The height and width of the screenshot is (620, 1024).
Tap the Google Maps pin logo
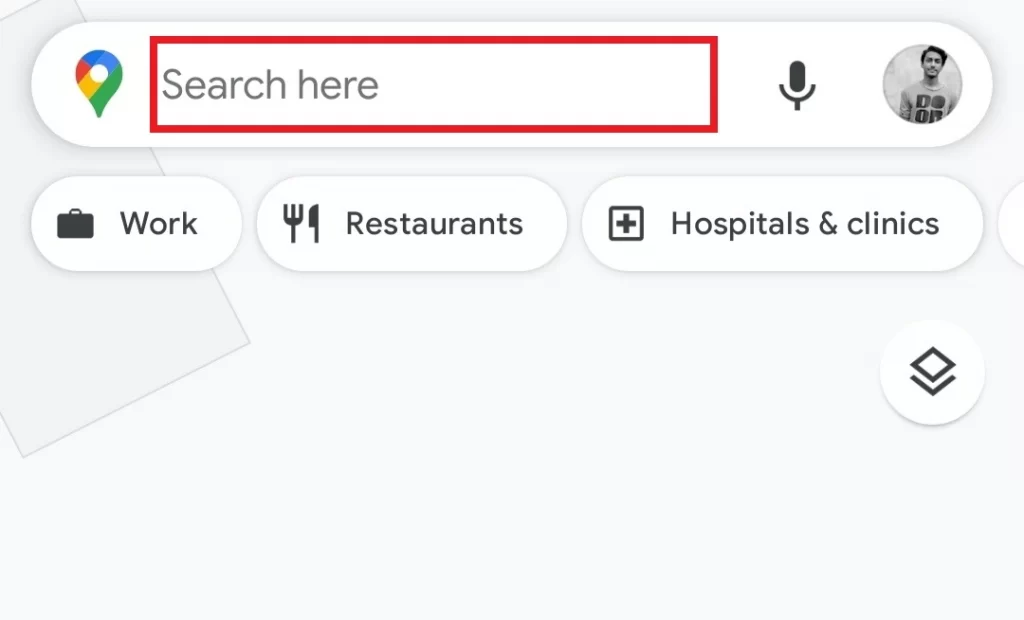pos(99,84)
